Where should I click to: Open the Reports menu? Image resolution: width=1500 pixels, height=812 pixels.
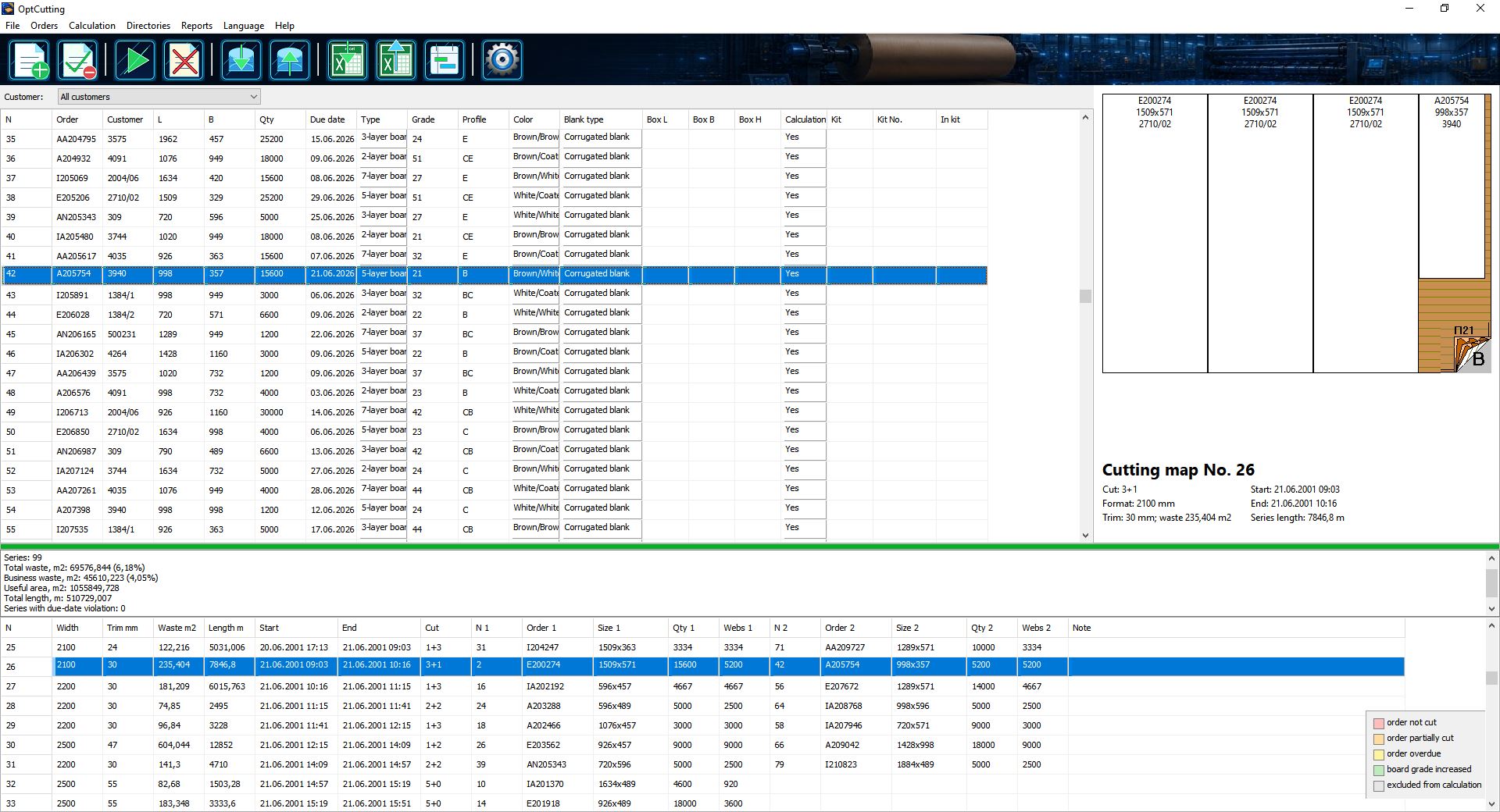[x=197, y=26]
